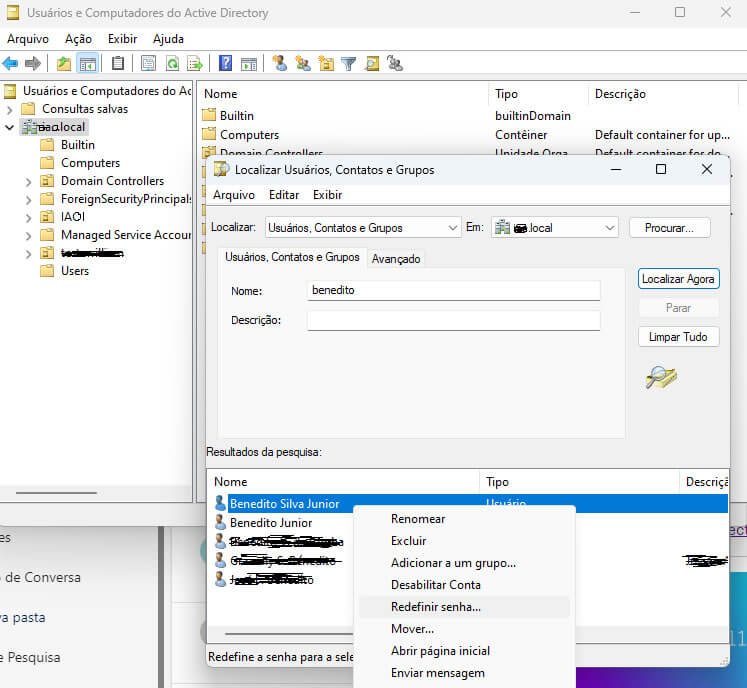The image size is (747, 688).
Task: Expand the Domain Controllers tree node
Action: 29,182
